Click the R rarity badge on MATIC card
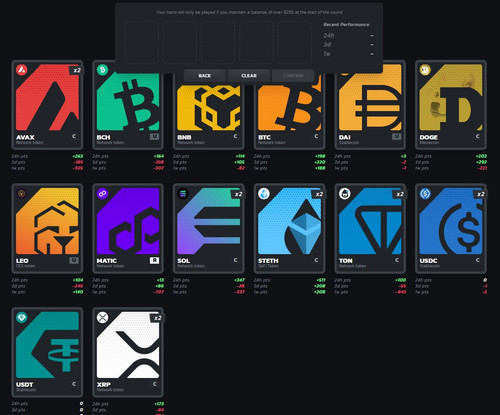Screen dimensions: 500x415 (x=154, y=260)
